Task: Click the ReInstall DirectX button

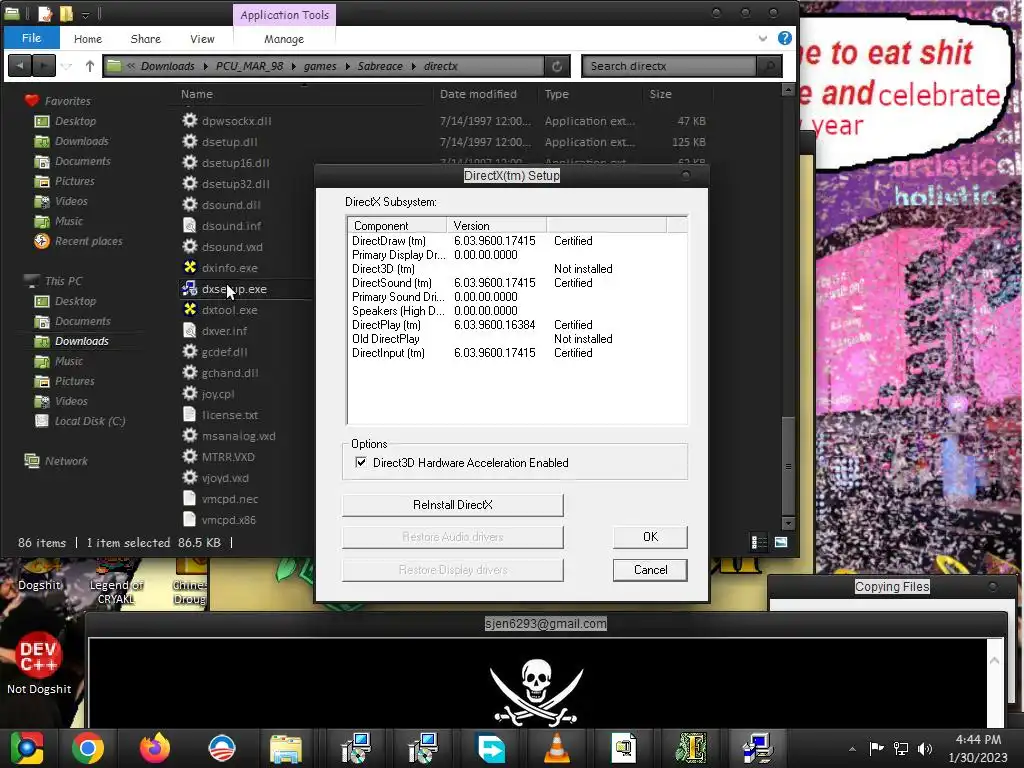Action: click(x=453, y=505)
